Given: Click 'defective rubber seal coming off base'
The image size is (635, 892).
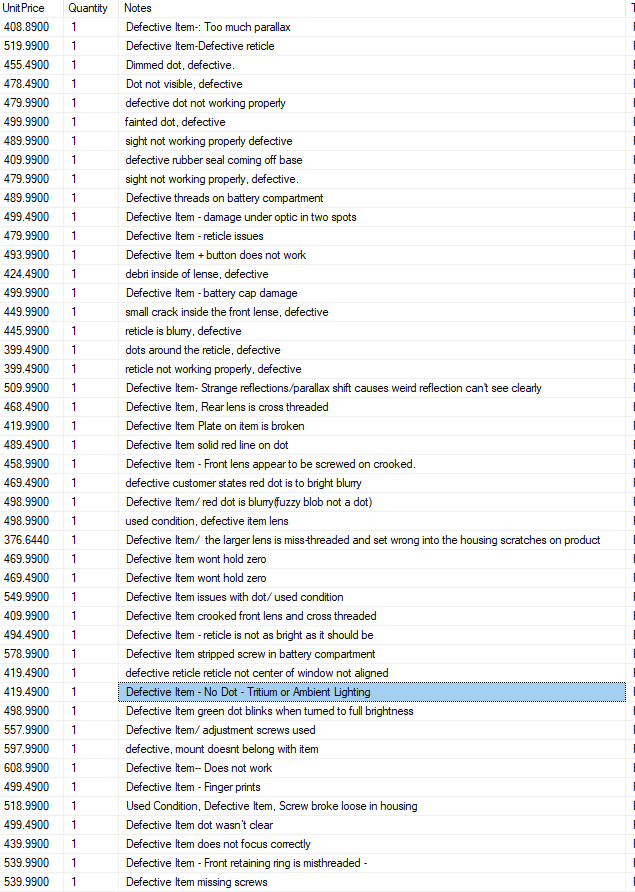Looking at the screenshot, I should click(x=372, y=160).
